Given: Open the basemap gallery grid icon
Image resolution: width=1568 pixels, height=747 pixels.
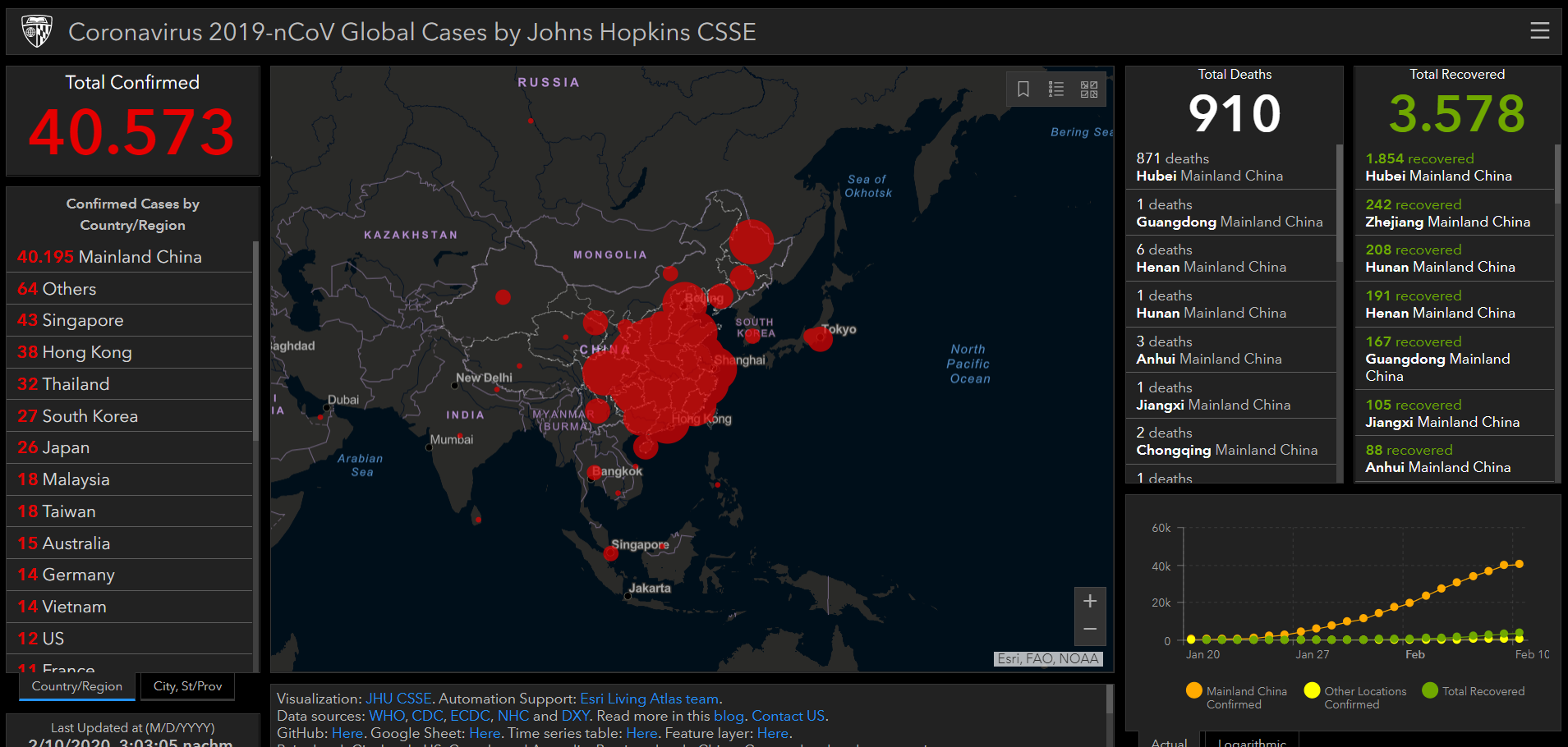Looking at the screenshot, I should point(1089,89).
